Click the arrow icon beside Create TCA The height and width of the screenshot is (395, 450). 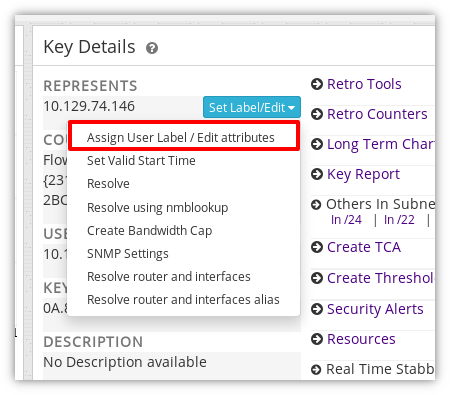point(317,247)
